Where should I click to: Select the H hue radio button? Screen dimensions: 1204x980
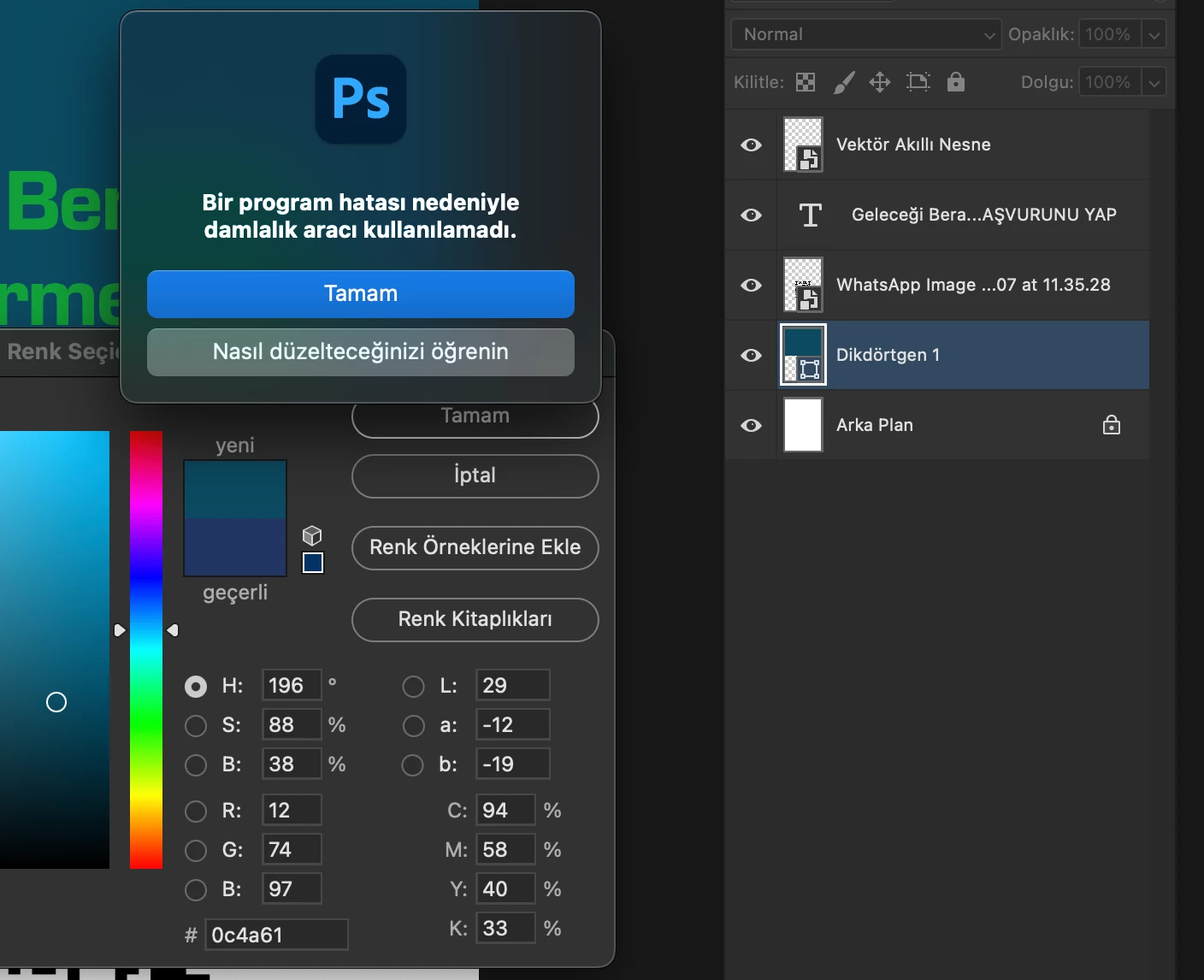click(x=196, y=686)
